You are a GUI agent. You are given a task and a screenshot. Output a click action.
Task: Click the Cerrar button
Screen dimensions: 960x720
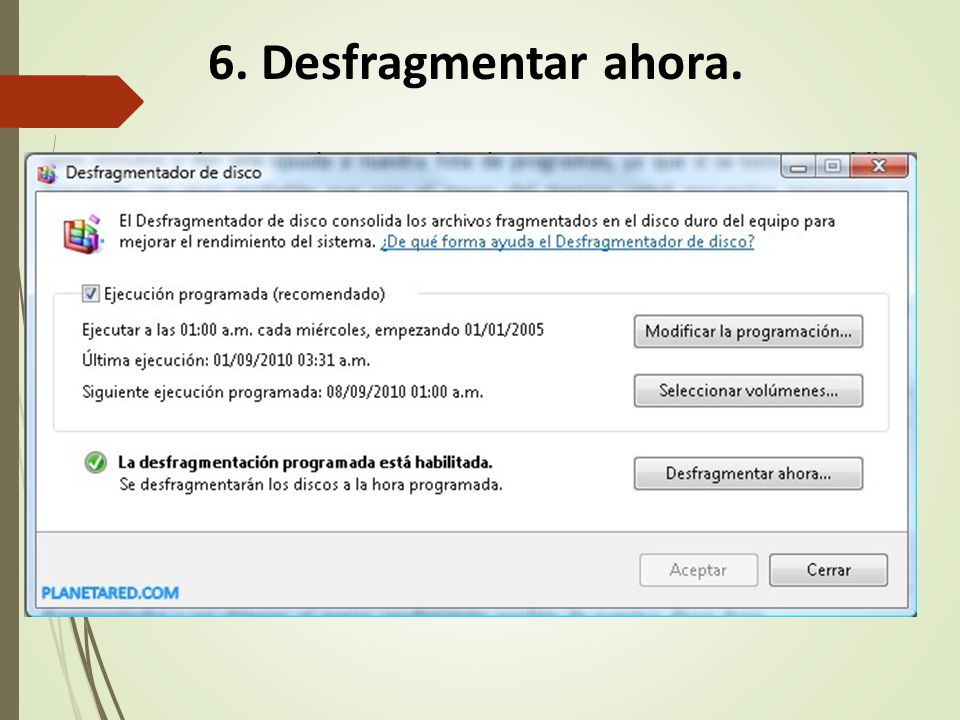click(x=828, y=570)
